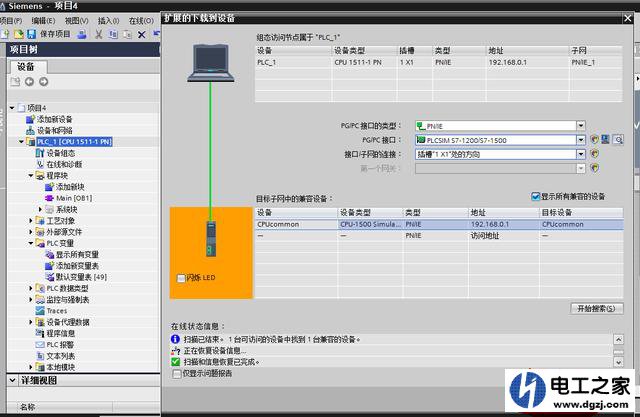Uncheck 显示所有兼容的设备 checkbox
Viewport: 640px width, 417px height.
(536, 197)
